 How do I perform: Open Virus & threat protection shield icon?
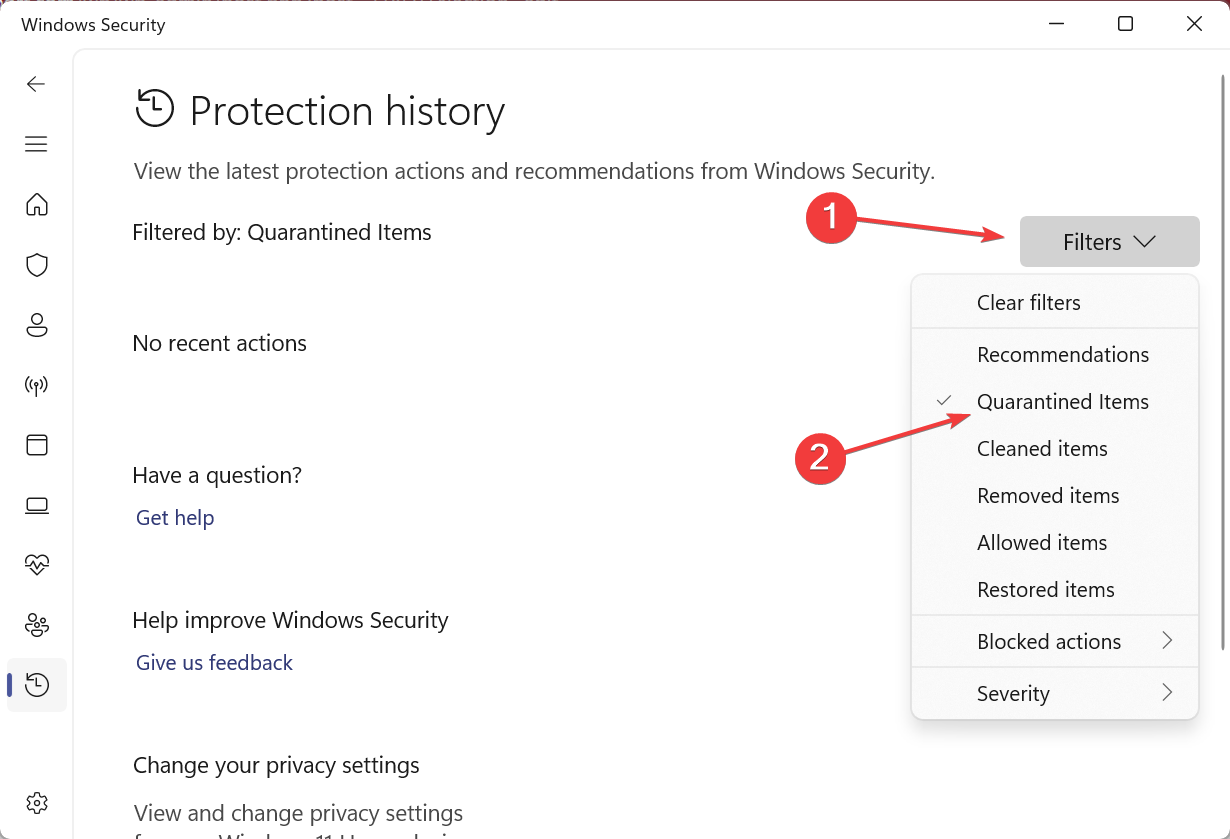click(37, 265)
